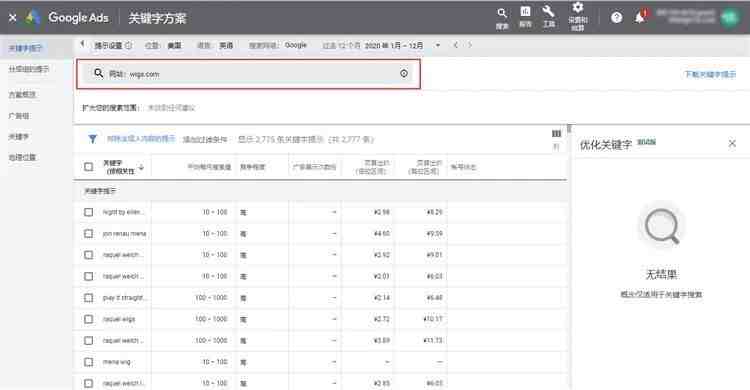Open the 方案概览 sidebar item

click(x=22, y=95)
